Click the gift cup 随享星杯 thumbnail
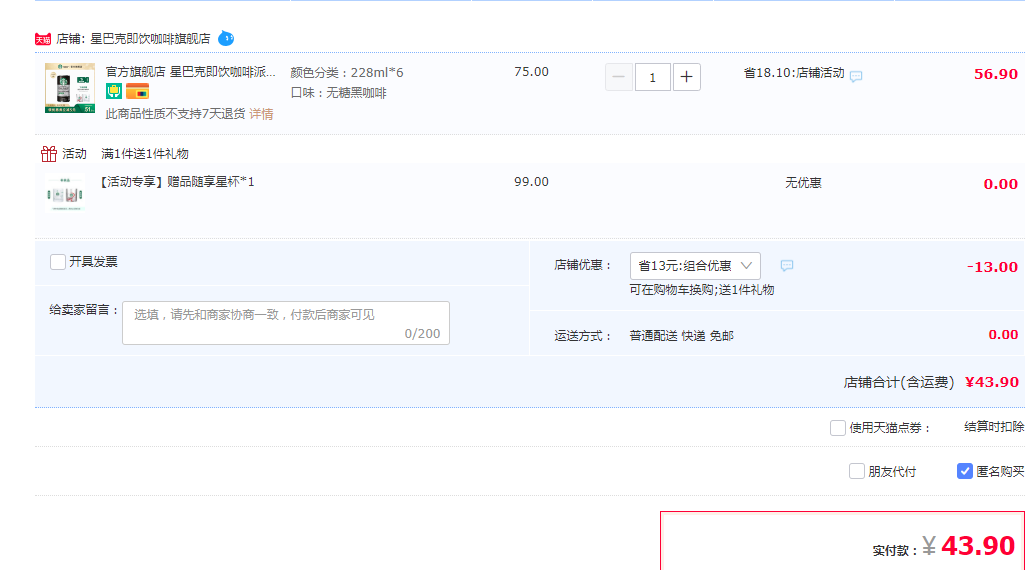The image size is (1029, 570). [x=65, y=193]
